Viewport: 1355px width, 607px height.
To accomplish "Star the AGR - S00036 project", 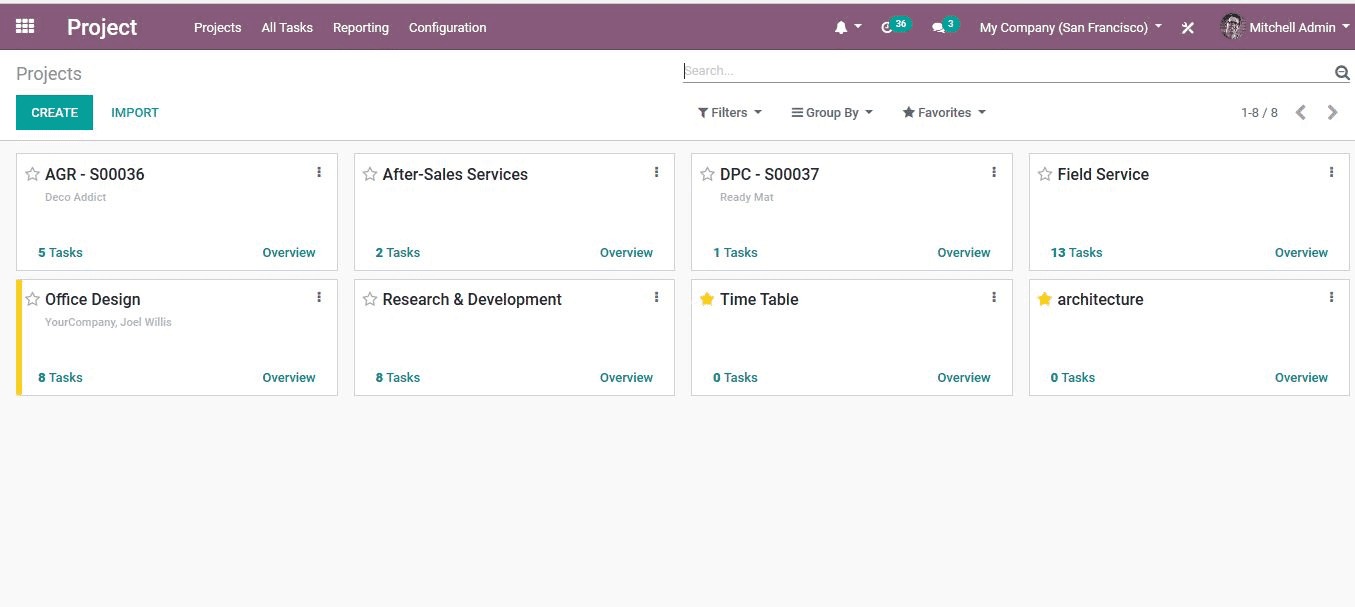I will (x=32, y=175).
